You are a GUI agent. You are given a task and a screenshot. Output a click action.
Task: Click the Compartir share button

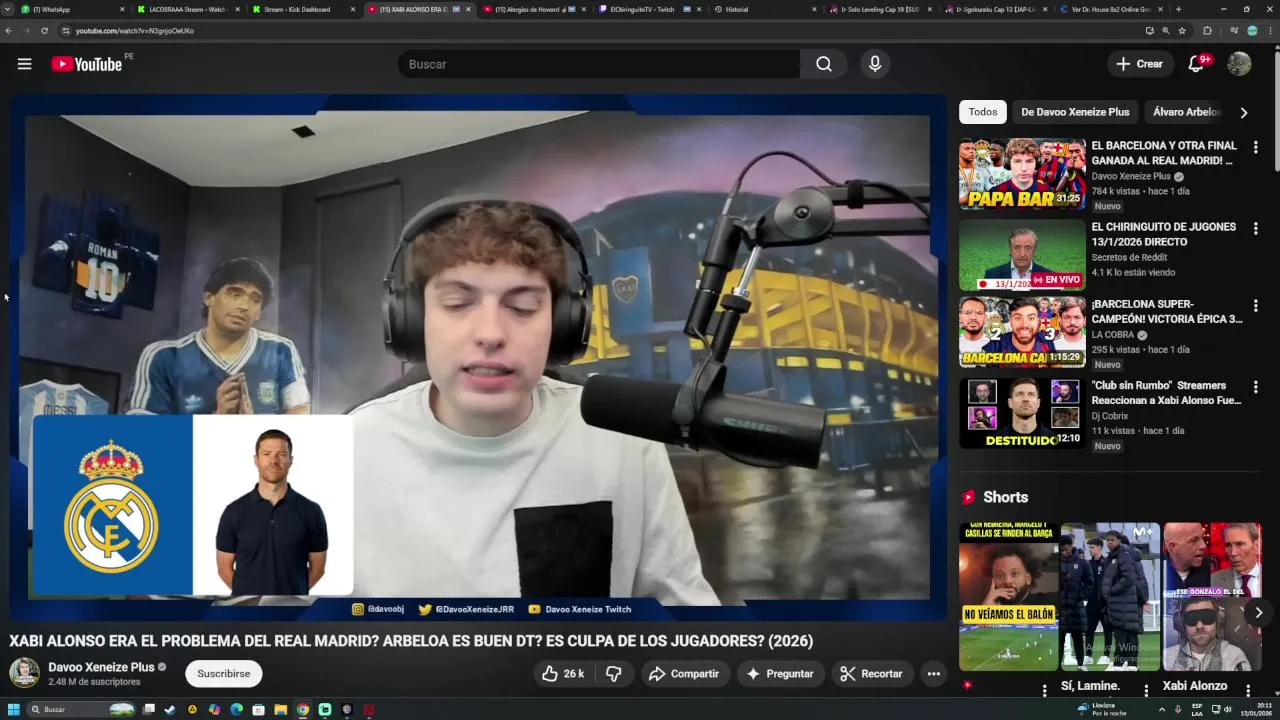(x=684, y=674)
